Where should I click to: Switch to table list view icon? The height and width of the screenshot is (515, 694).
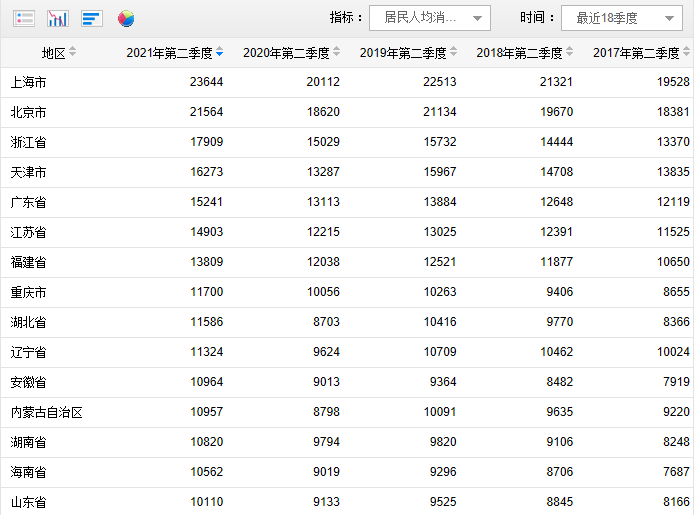point(24,19)
